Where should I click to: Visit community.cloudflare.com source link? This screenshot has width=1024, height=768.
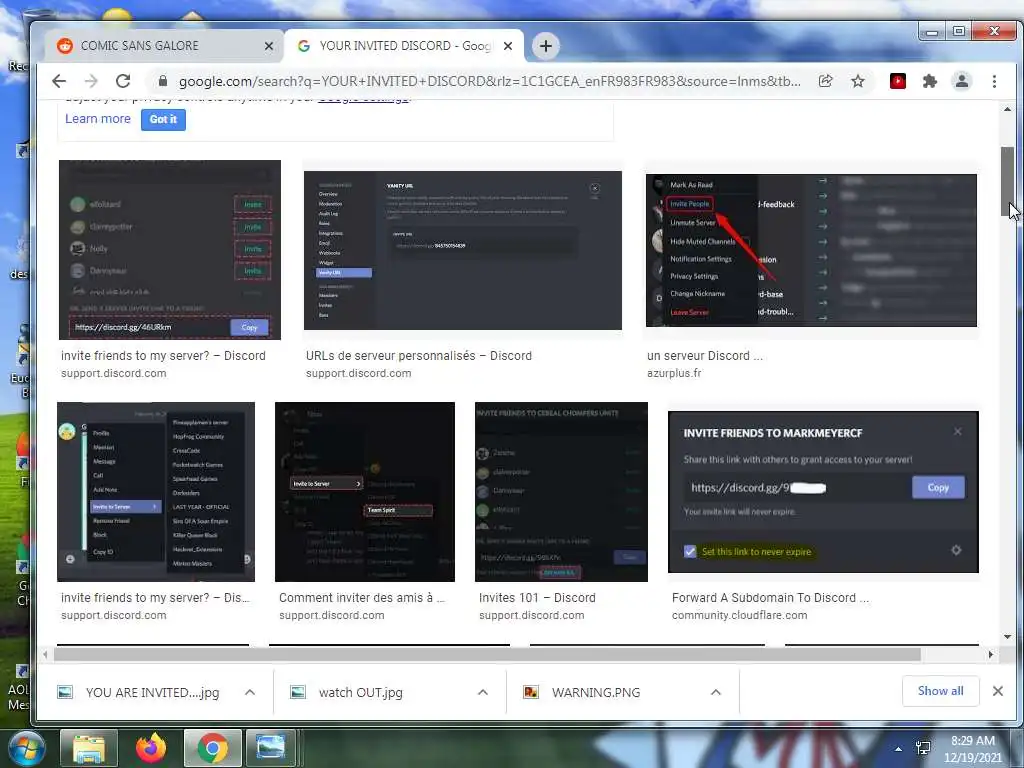pyautogui.click(x=739, y=615)
